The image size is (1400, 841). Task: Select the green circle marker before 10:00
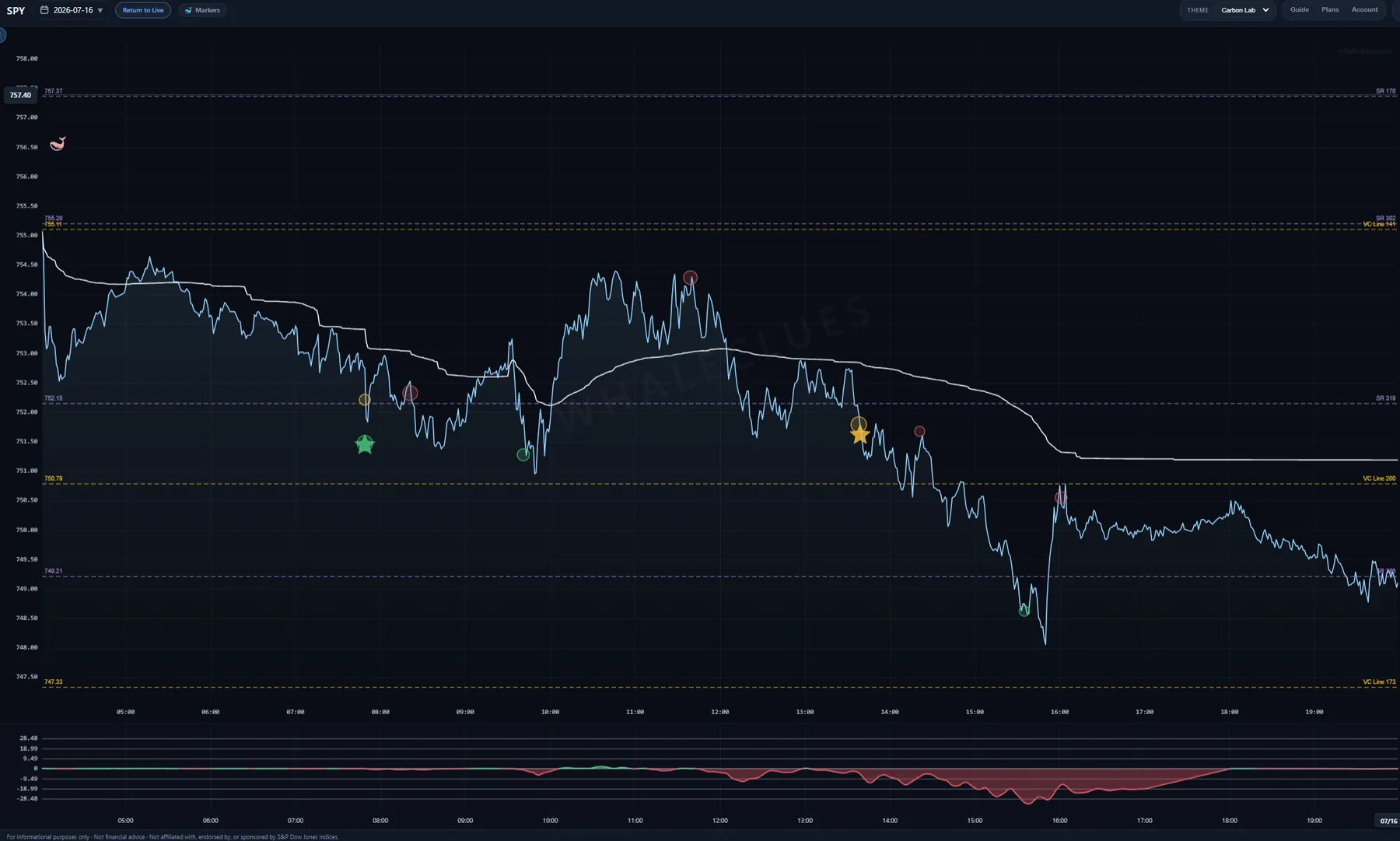pos(523,454)
